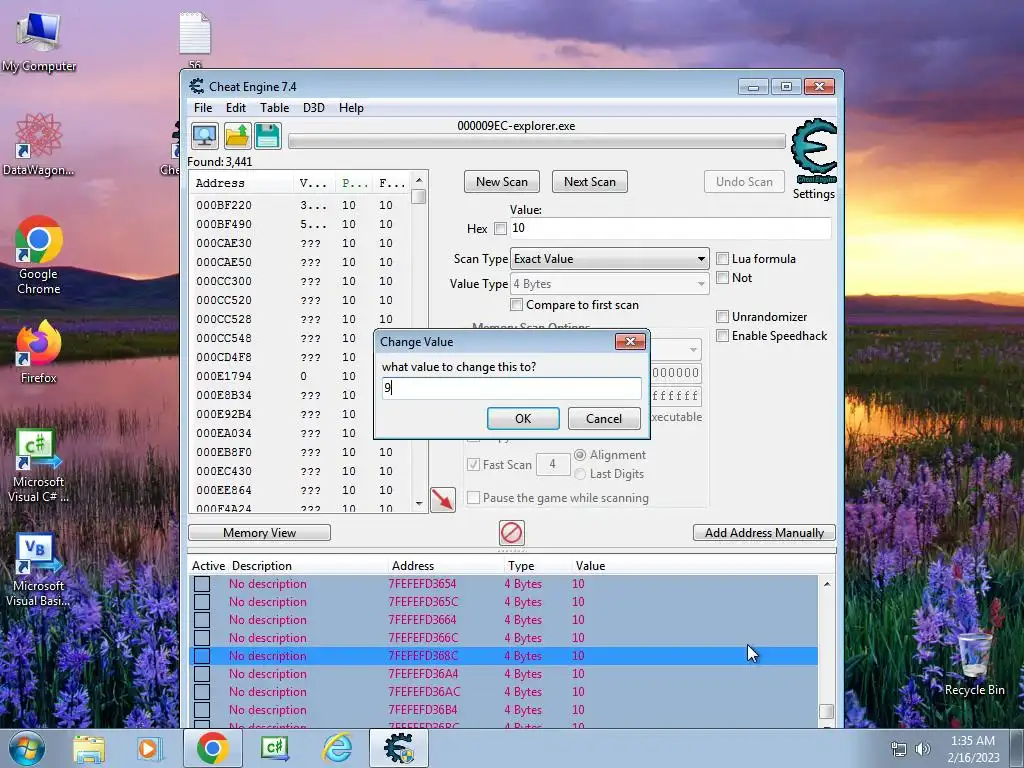1024x768 pixels.
Task: Click Cheat Engine taskbar icon
Action: (399, 748)
